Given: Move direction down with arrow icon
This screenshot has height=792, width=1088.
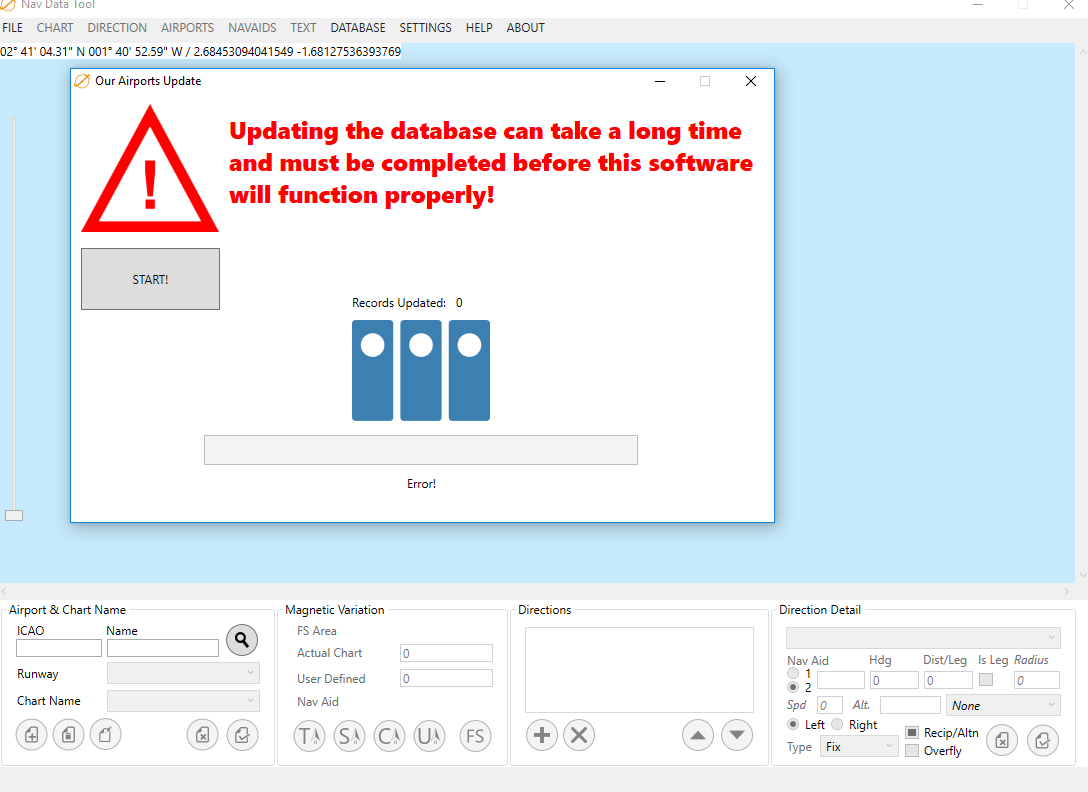Looking at the screenshot, I should 737,736.
